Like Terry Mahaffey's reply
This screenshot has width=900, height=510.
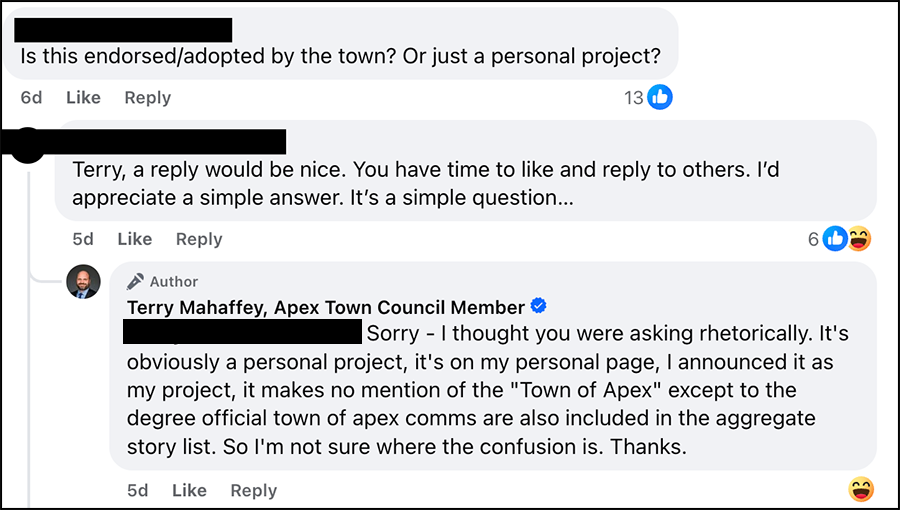(x=189, y=490)
